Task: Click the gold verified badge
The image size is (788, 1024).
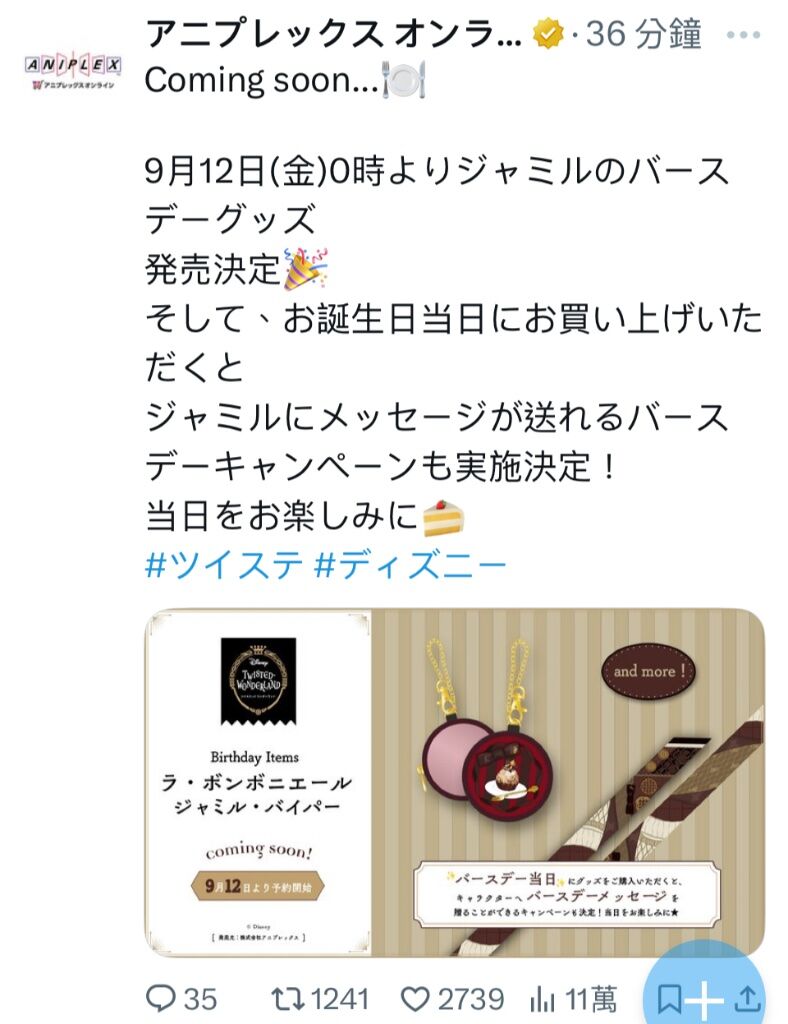Action: point(548,34)
